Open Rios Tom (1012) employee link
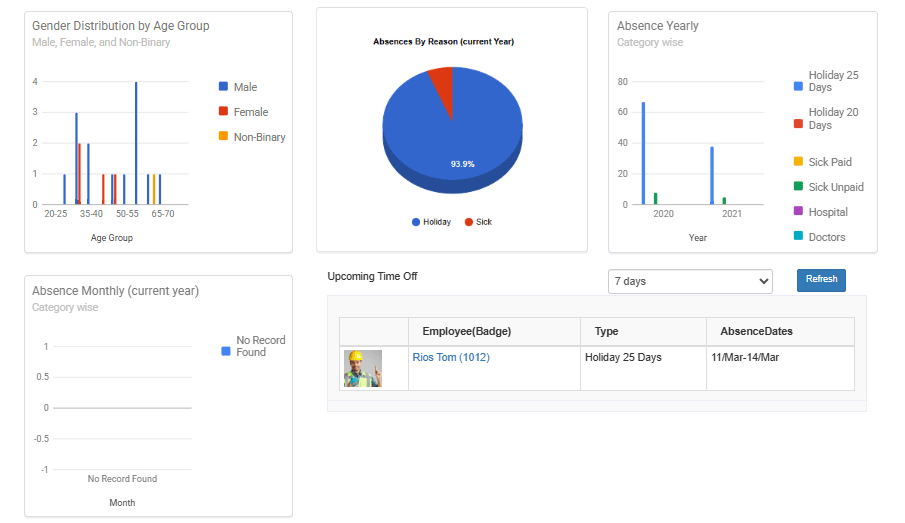The width and height of the screenshot is (905, 523). coord(451,357)
